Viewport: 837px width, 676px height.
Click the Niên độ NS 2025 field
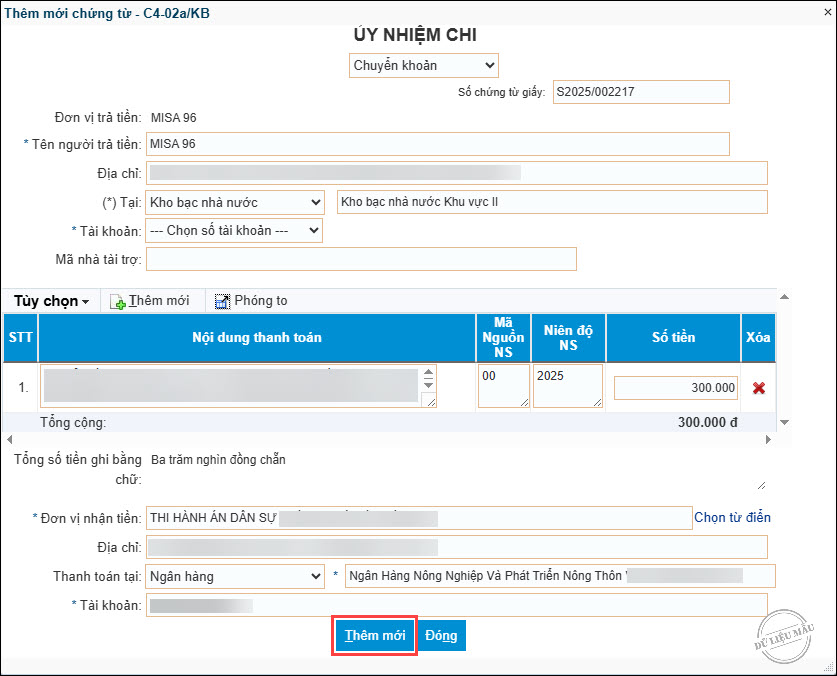tap(567, 386)
